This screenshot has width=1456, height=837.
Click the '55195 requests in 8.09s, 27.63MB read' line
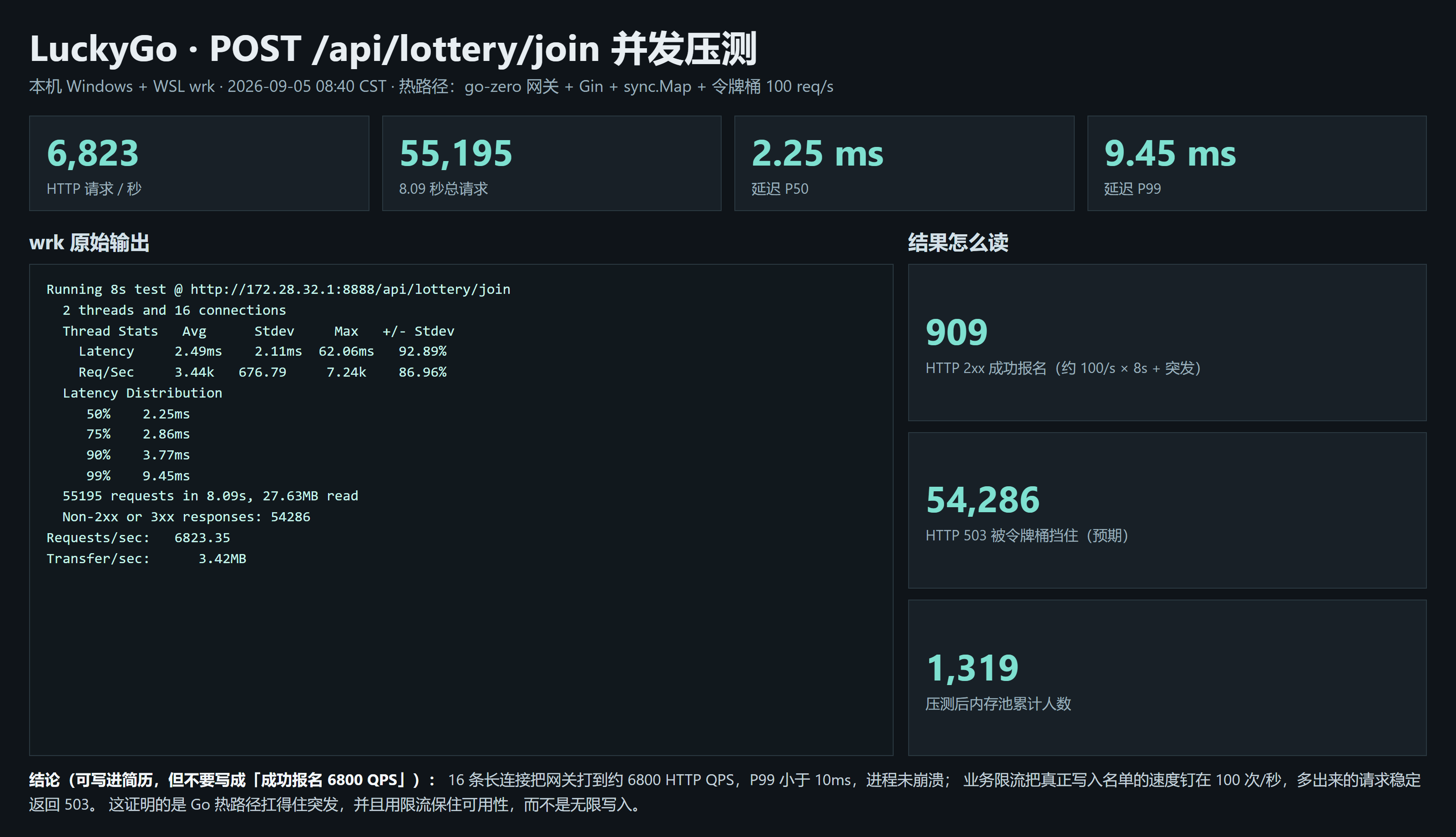(x=210, y=496)
